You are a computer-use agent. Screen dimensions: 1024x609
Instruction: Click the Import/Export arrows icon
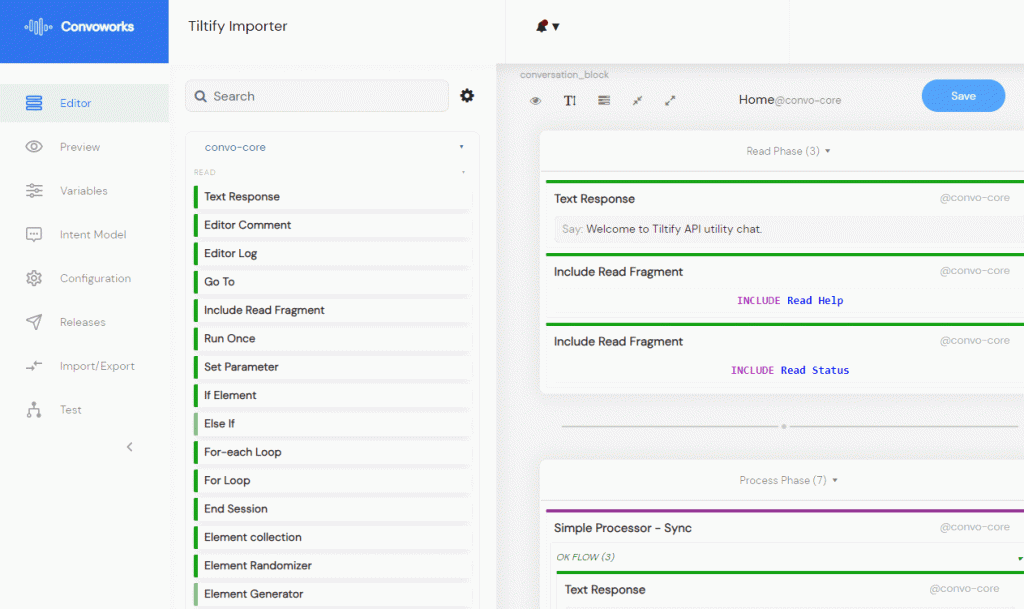(x=34, y=366)
